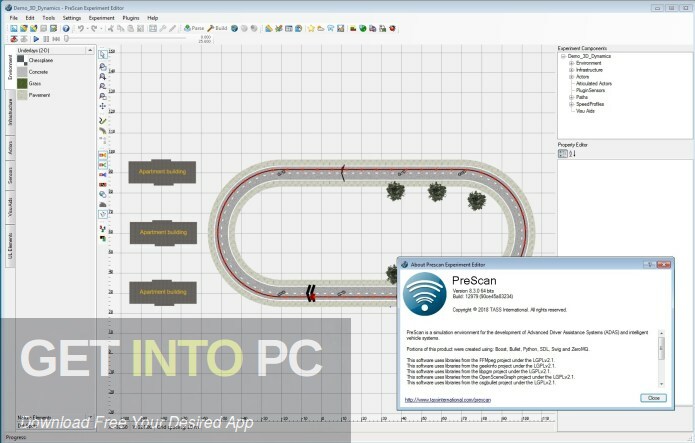
Task: Expand the Infrastructure tree node
Action: pyautogui.click(x=571, y=70)
